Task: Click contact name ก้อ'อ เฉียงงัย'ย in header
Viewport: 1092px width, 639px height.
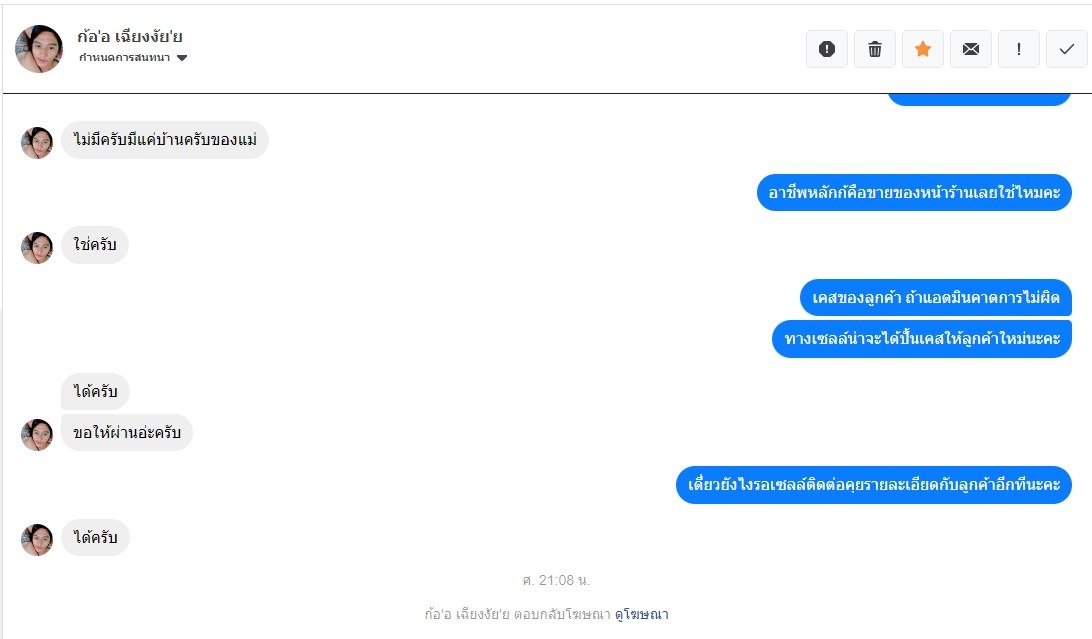Action: 130,36
